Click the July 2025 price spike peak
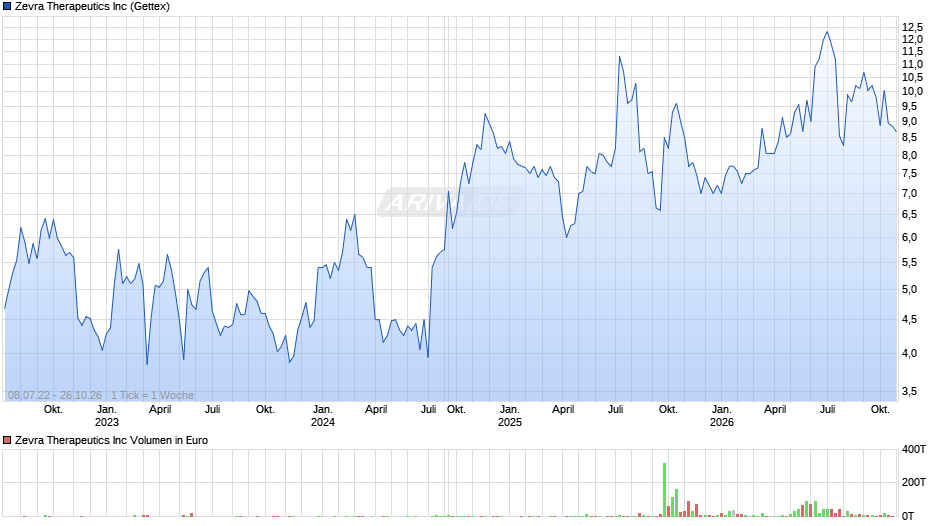The image size is (940, 526). pyautogui.click(x=619, y=57)
